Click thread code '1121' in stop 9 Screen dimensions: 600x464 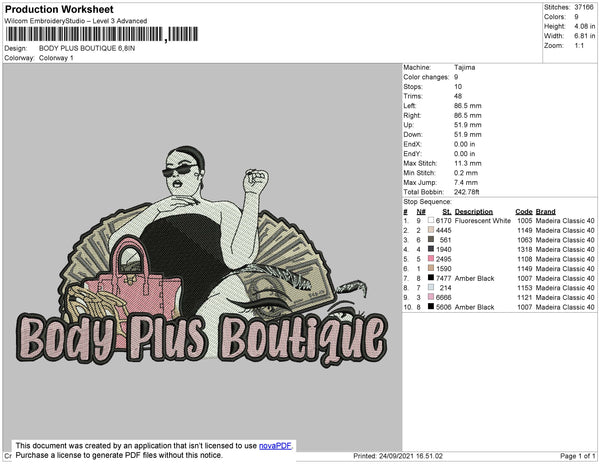point(525,297)
